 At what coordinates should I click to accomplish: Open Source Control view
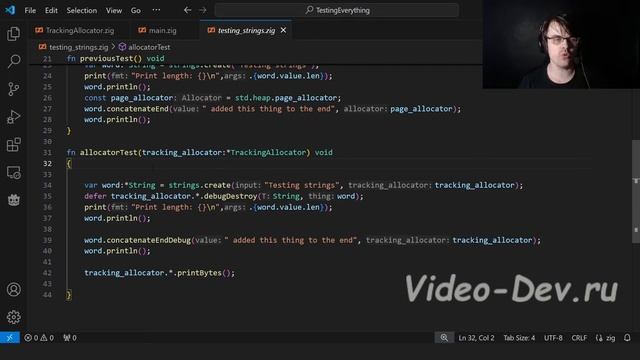click(x=13, y=89)
